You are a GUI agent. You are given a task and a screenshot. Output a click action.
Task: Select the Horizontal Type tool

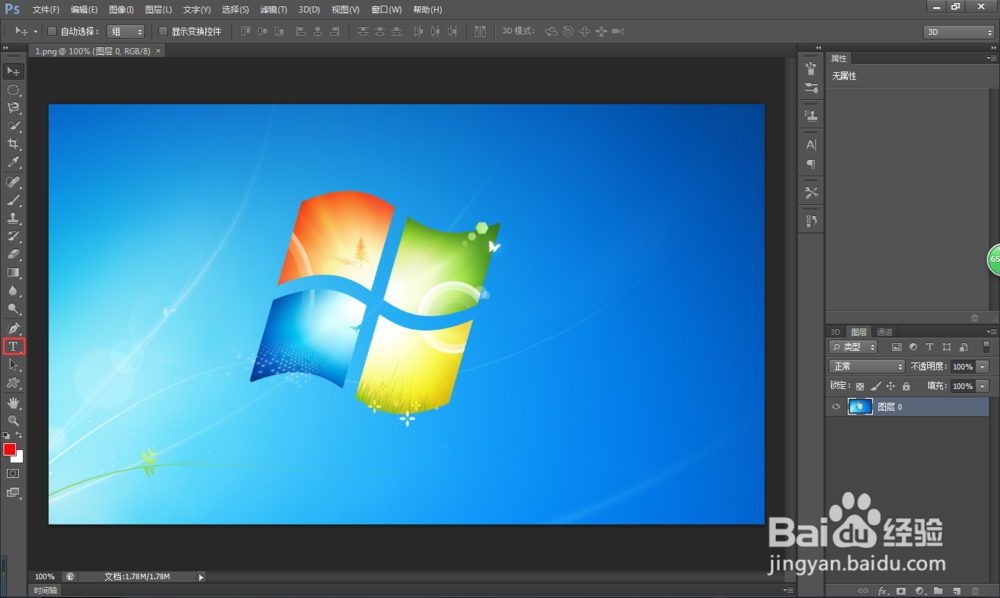click(x=13, y=347)
